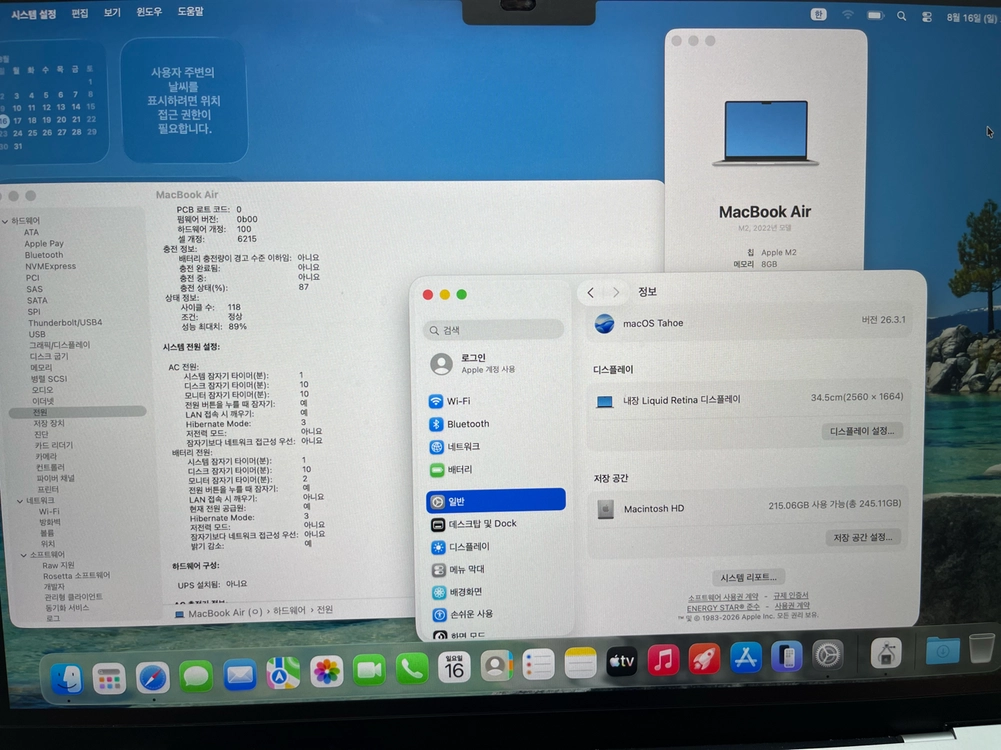Open iPhone Mirroring in the Dock

click(786, 656)
